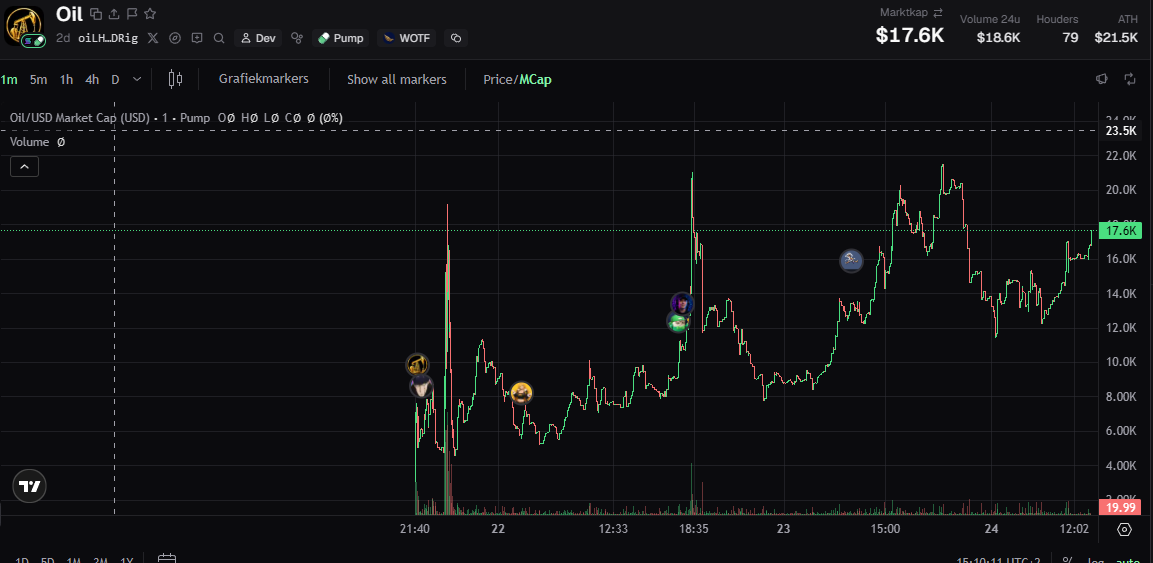Click the 10.0K price axis label

1121,362
